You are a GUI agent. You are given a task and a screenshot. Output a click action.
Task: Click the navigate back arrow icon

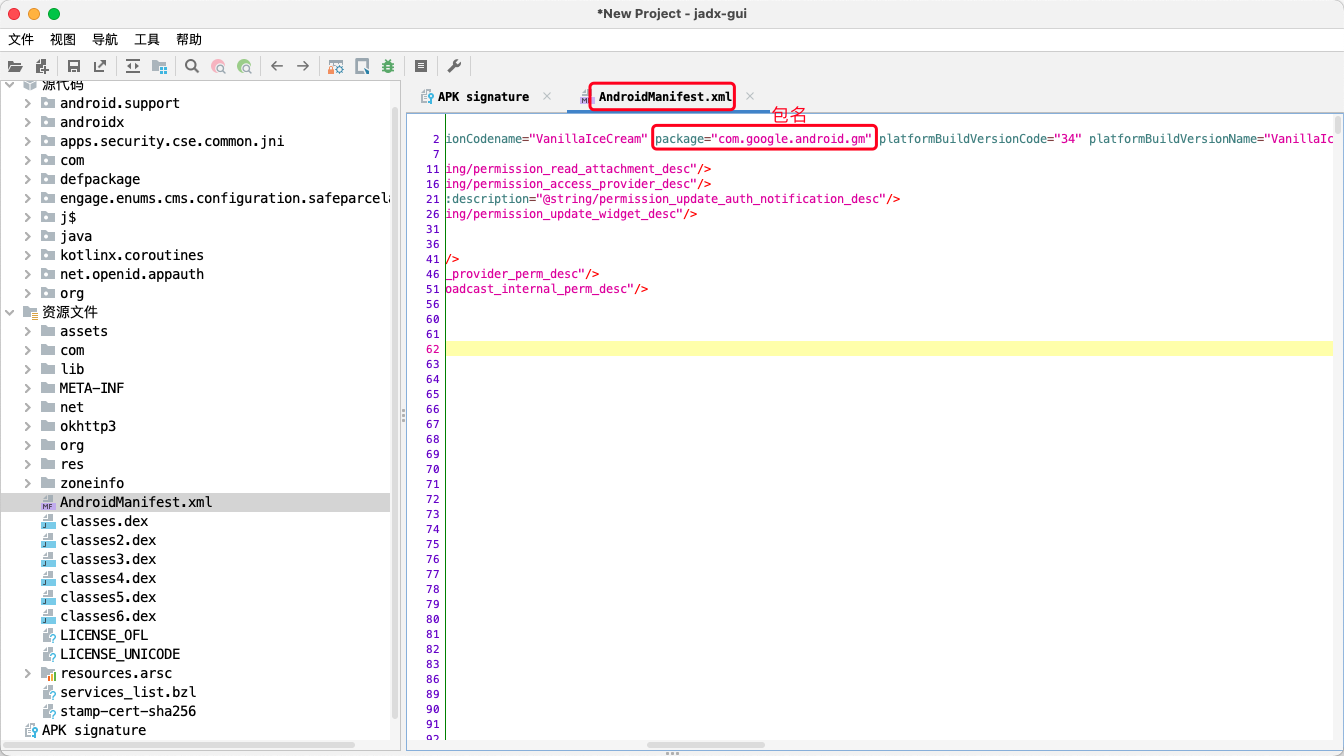tap(277, 66)
